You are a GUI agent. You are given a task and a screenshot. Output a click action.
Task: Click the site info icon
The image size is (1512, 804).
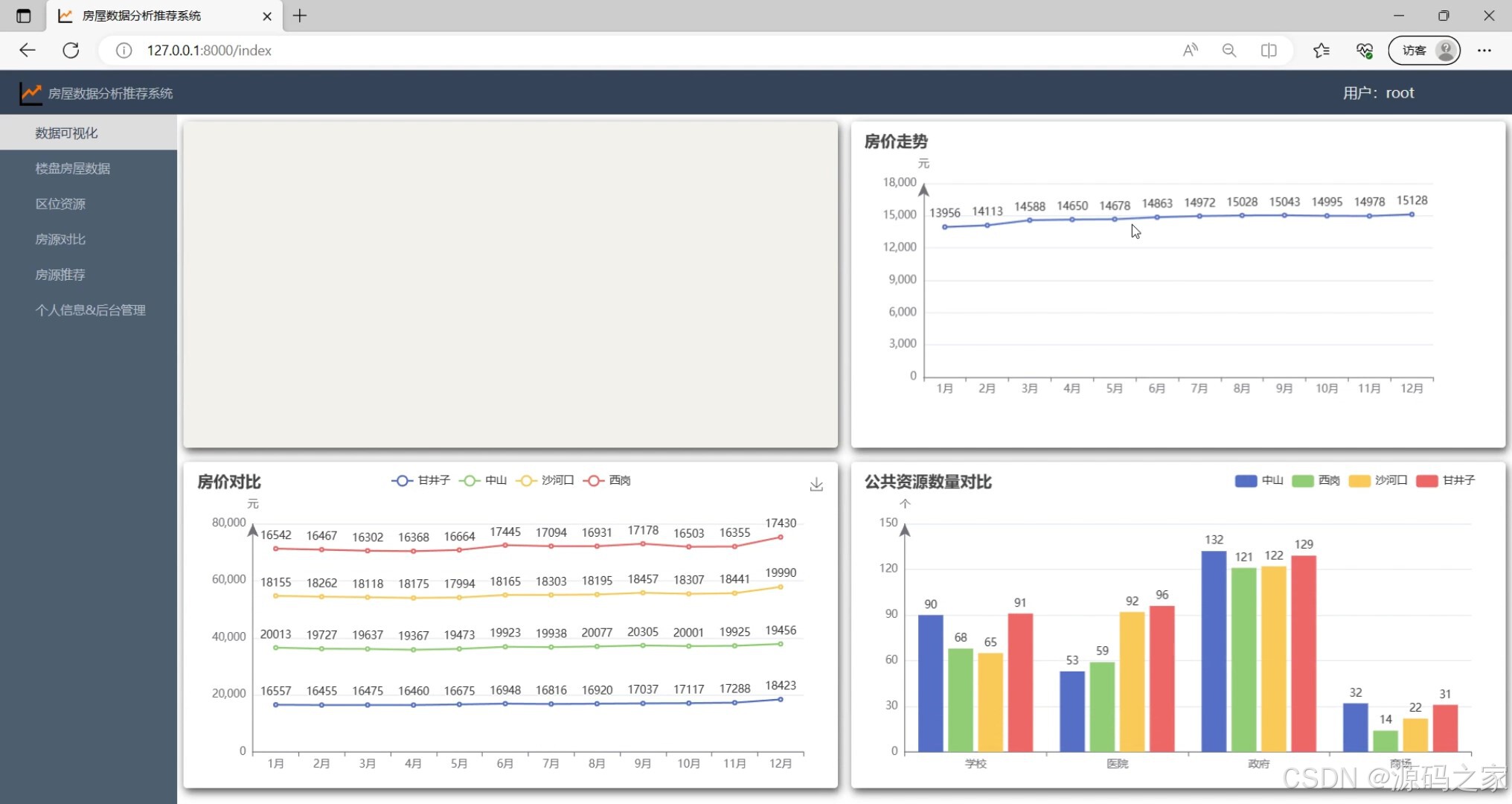click(x=124, y=50)
